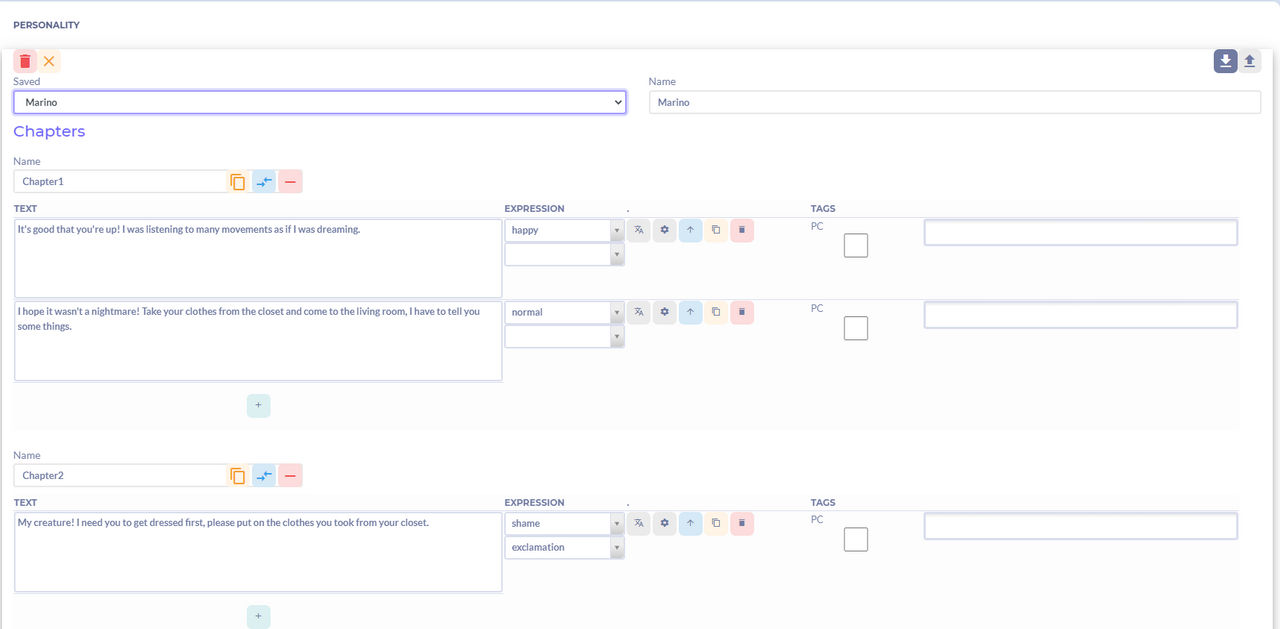Screen dimensions: 1280x629
Task: Remove Chapter1 with the red minus icon
Action: (290, 182)
